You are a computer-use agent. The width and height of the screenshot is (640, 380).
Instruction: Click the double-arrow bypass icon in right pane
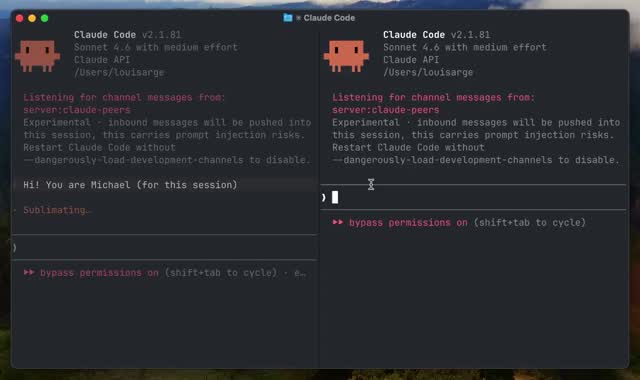[338, 222]
